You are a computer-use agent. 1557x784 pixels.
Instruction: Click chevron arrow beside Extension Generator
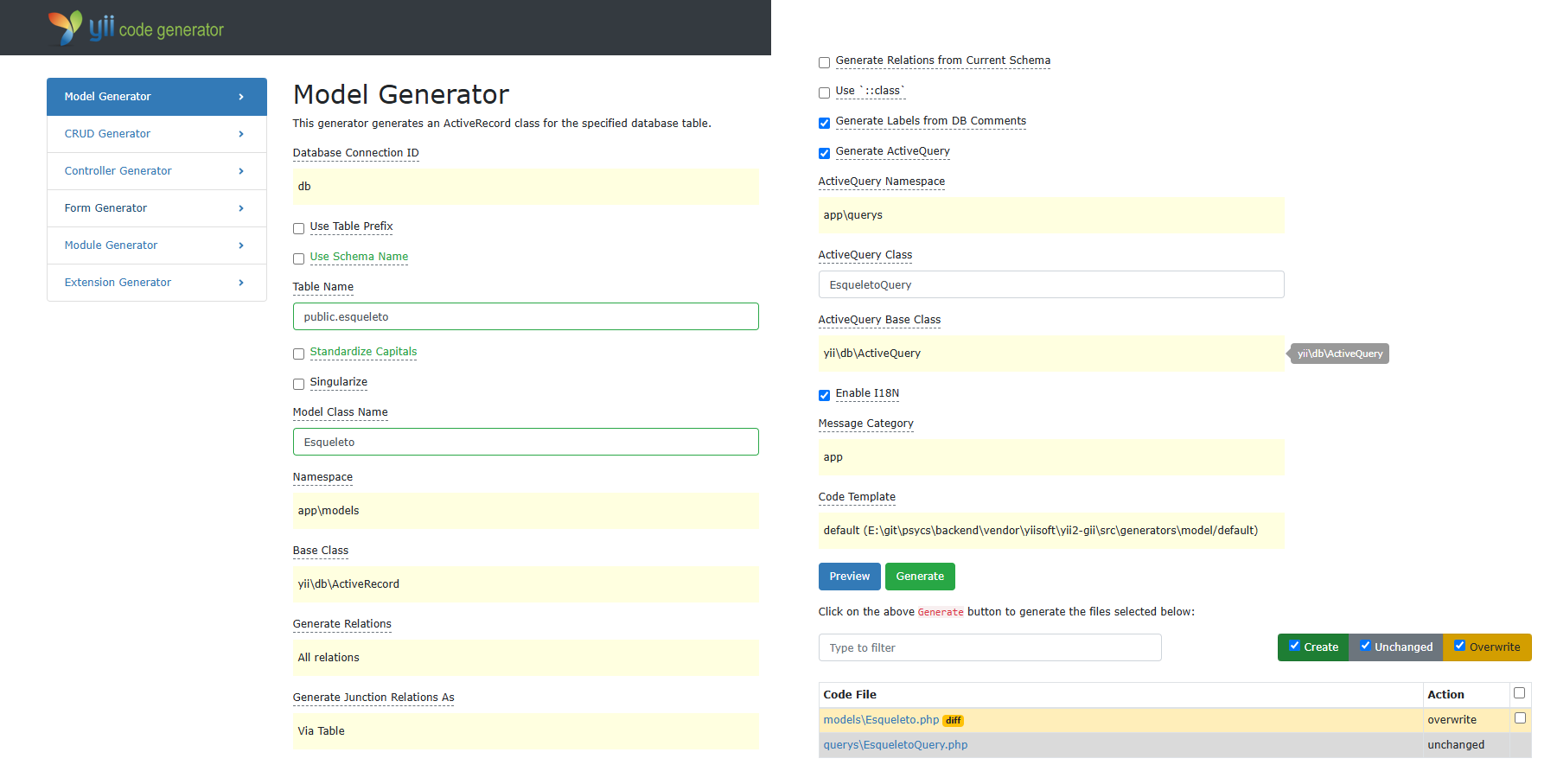[241, 283]
